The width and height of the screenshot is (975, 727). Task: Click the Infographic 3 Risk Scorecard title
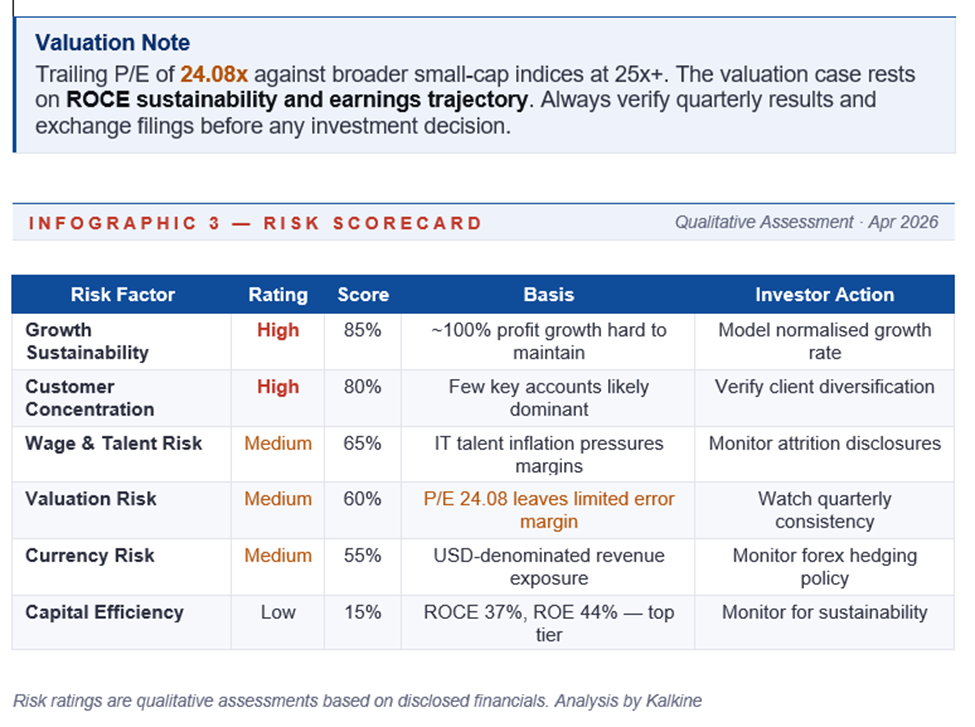(x=255, y=223)
